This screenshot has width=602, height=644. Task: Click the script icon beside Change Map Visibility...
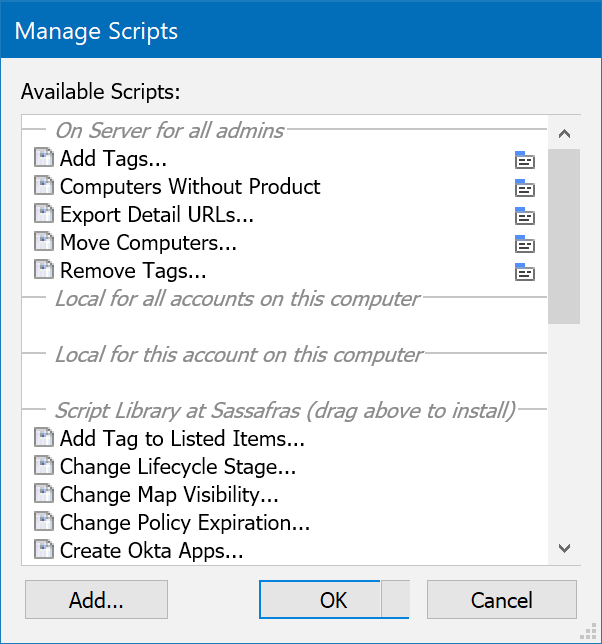pyautogui.click(x=44, y=493)
